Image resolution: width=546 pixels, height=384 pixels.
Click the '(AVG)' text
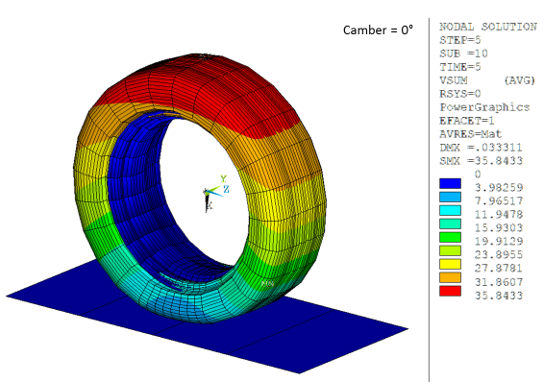pyautogui.click(x=519, y=80)
